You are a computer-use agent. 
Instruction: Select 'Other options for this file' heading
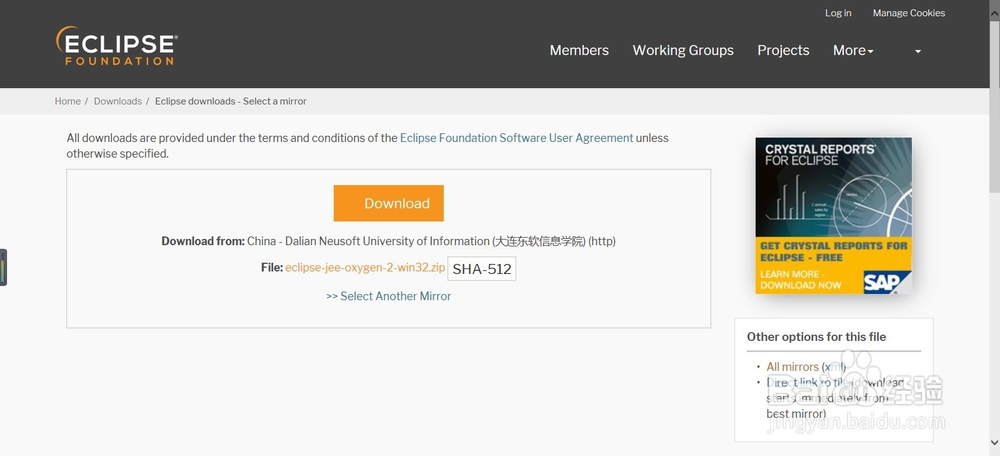[x=816, y=337]
